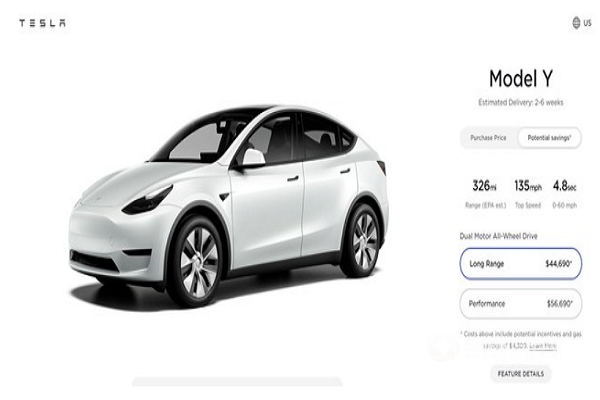Screen dimensions: 600x400
Task: Click the Feature Details button
Action: point(521,374)
